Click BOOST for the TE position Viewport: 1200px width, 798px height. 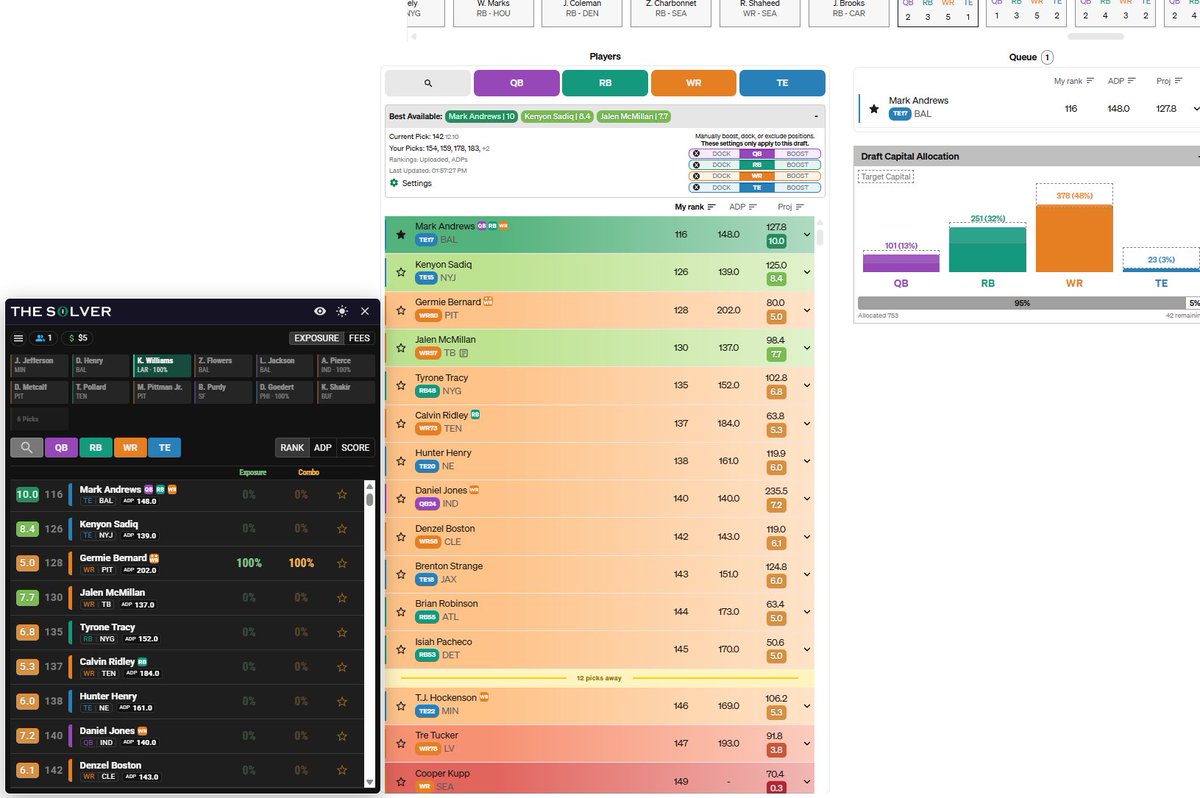pos(797,187)
